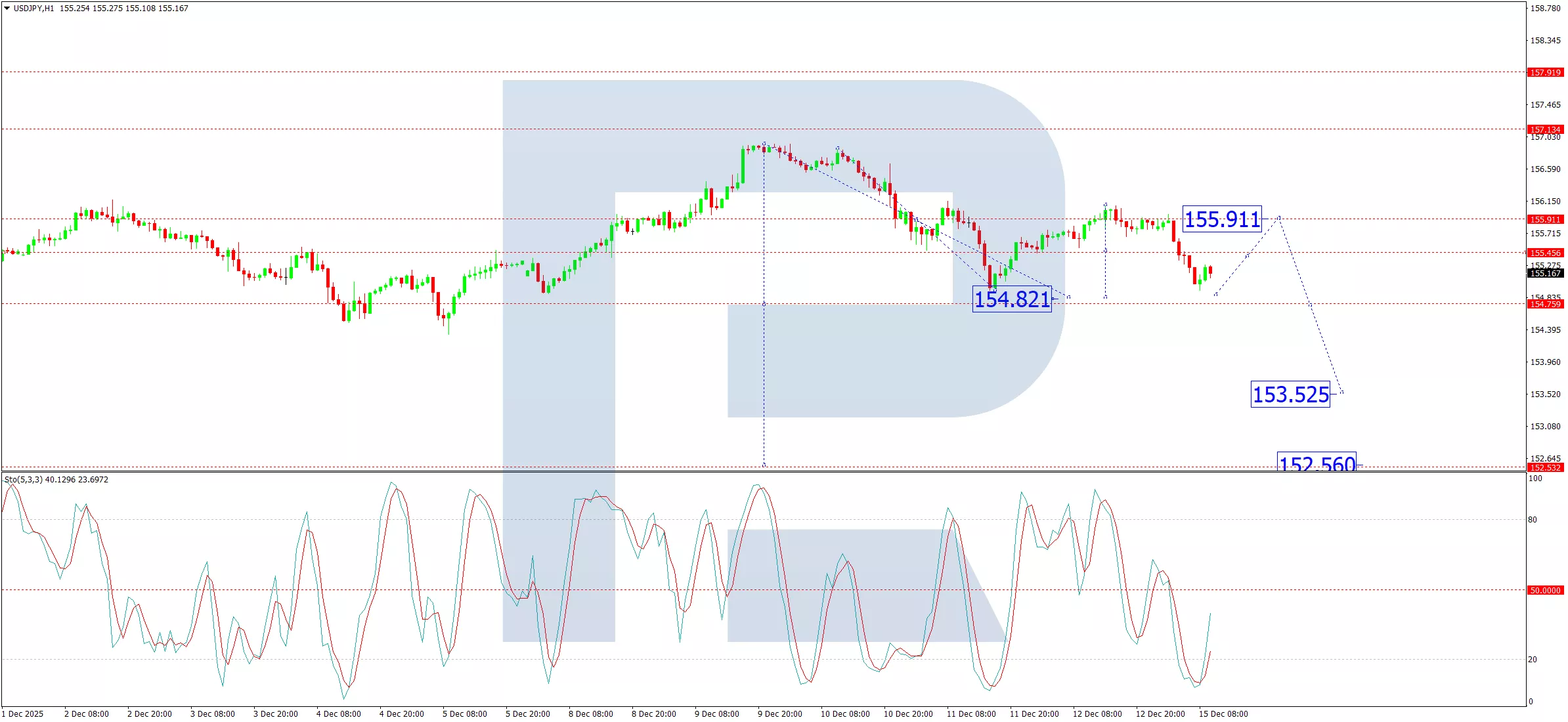Click the 158.780 price scale value

point(1545,9)
